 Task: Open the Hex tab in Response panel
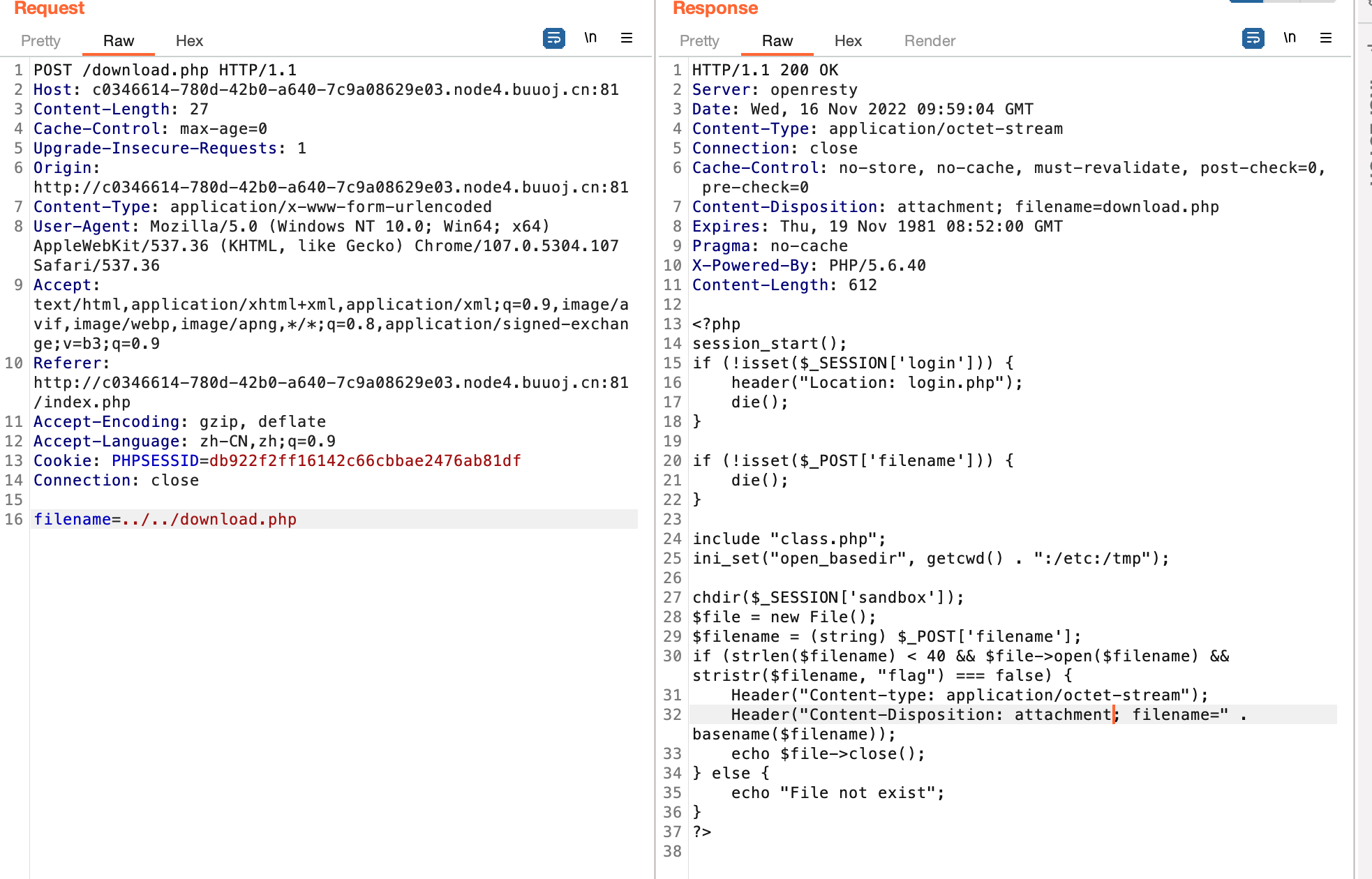(848, 40)
